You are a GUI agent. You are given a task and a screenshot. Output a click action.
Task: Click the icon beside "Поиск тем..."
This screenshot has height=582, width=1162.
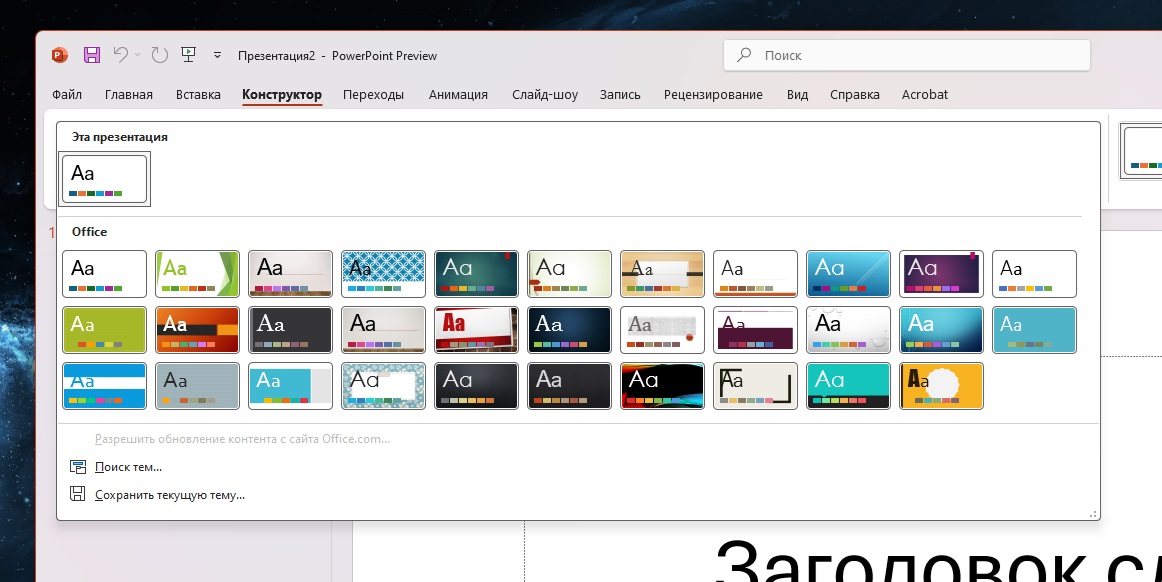(78, 467)
